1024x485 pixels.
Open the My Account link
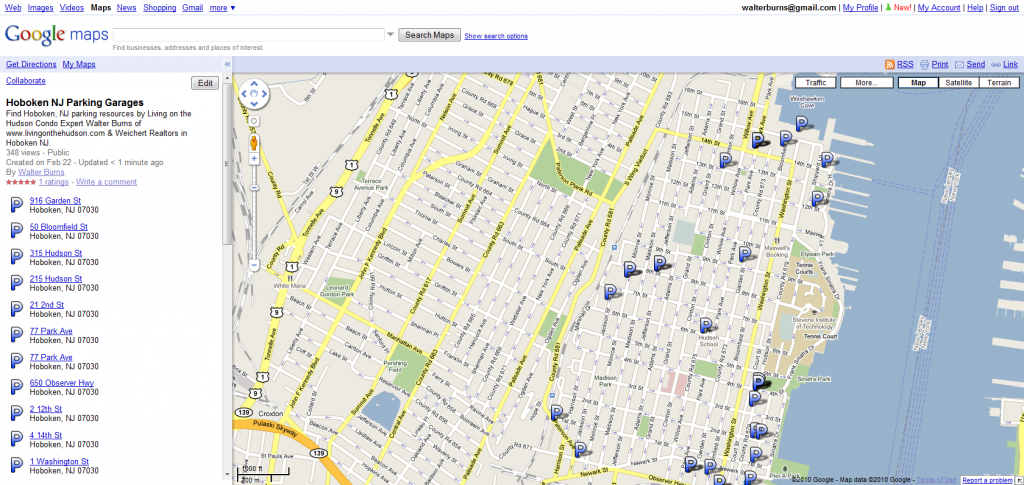point(939,8)
